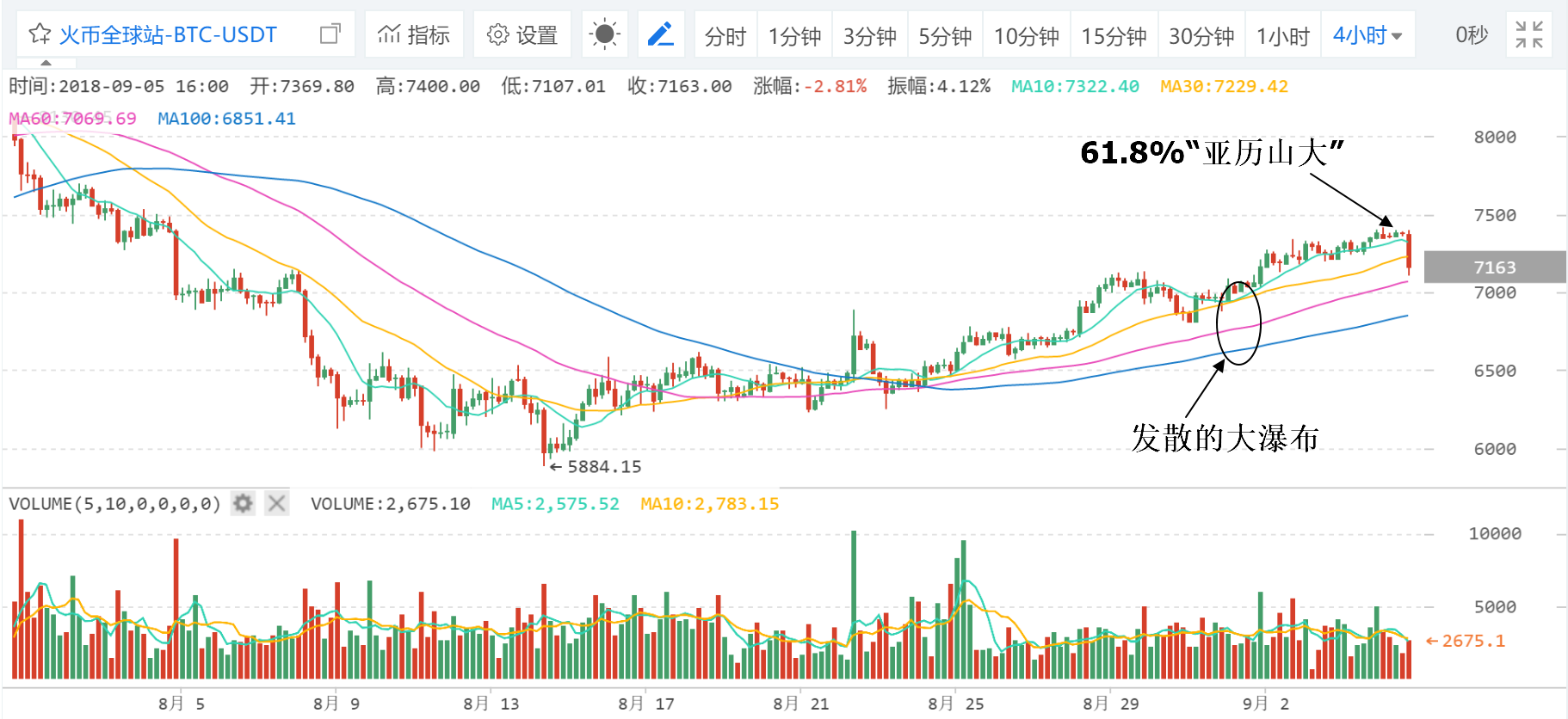Click the 5884.15 low price marker
This screenshot has height=719, width=1568.
[x=596, y=467]
